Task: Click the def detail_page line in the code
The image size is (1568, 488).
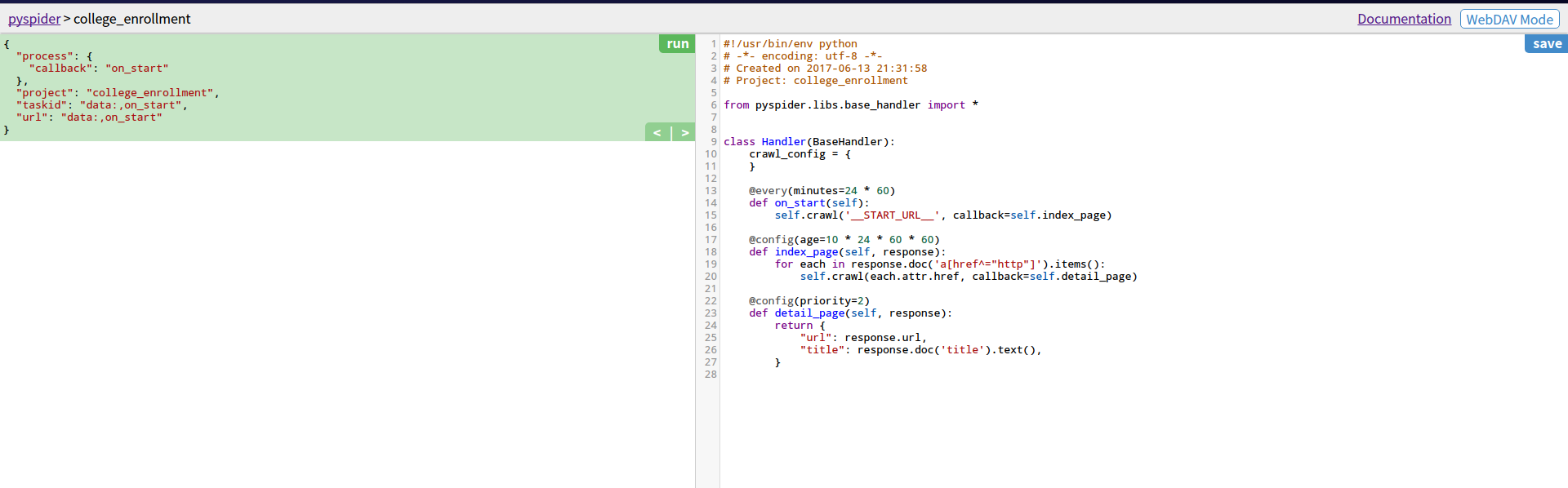Action: coord(849,313)
